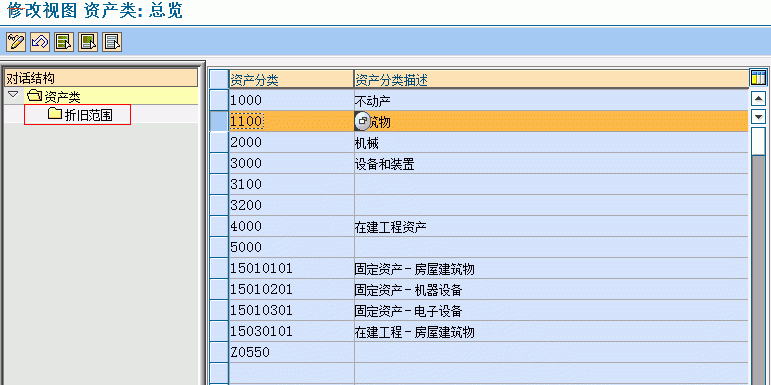Viewport: 771px width, 385px height.
Task: Select row marker for asset class 3100
Action: 219,184
